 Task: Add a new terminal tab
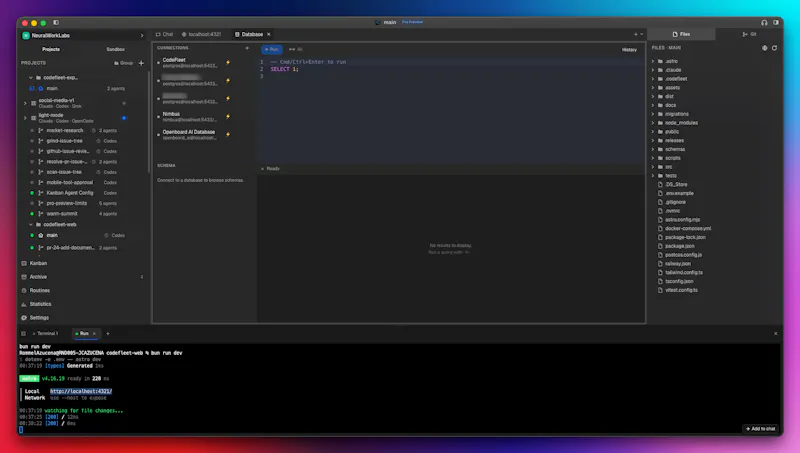click(x=108, y=334)
